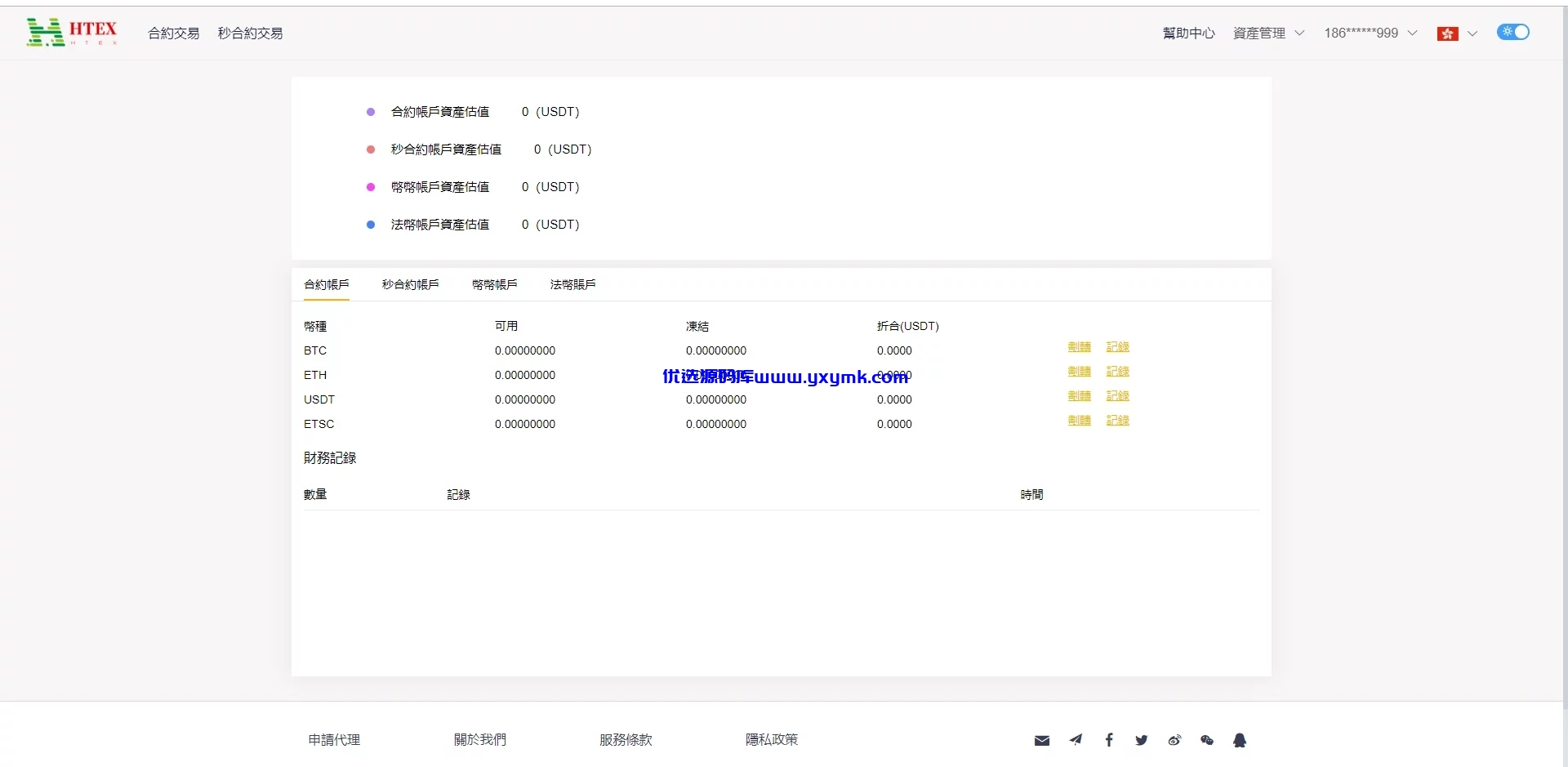Select the 合約帳戶 tab

[327, 284]
